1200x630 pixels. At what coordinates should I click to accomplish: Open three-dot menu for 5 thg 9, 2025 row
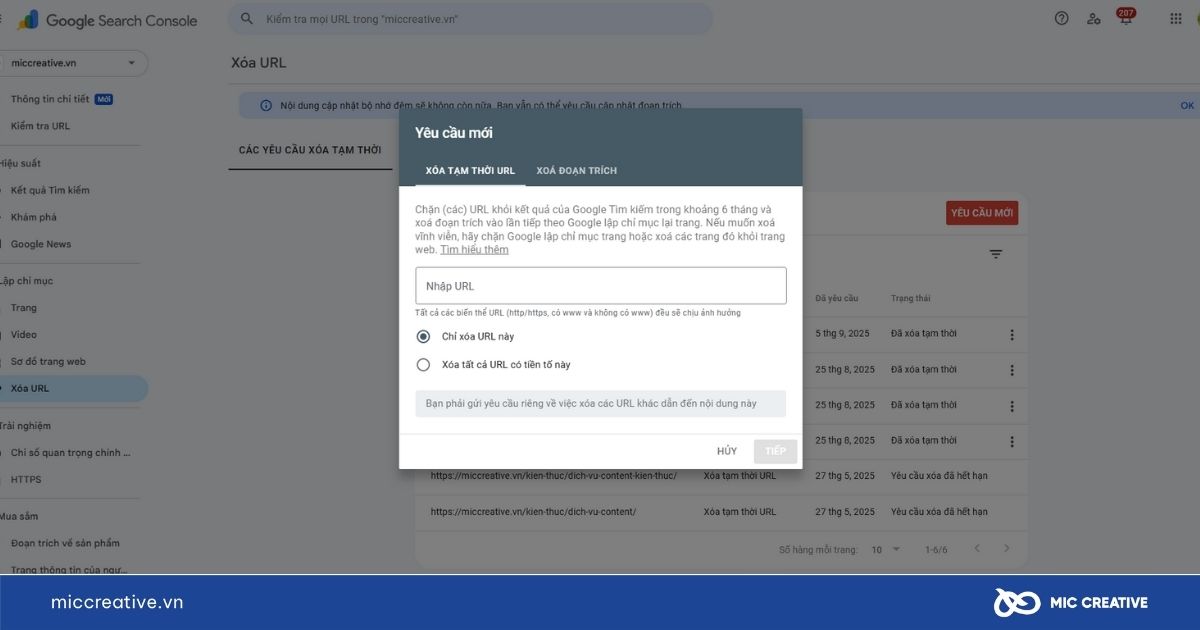1012,336
